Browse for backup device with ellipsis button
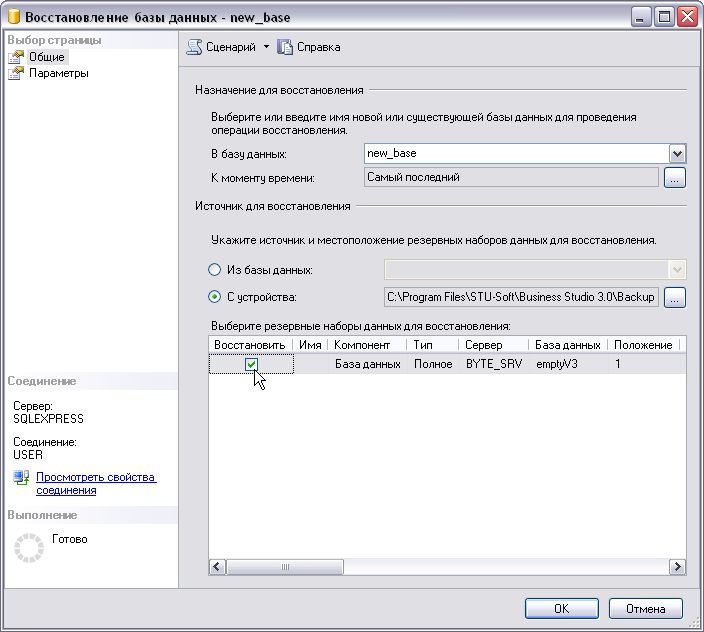704x632 pixels. point(675,297)
